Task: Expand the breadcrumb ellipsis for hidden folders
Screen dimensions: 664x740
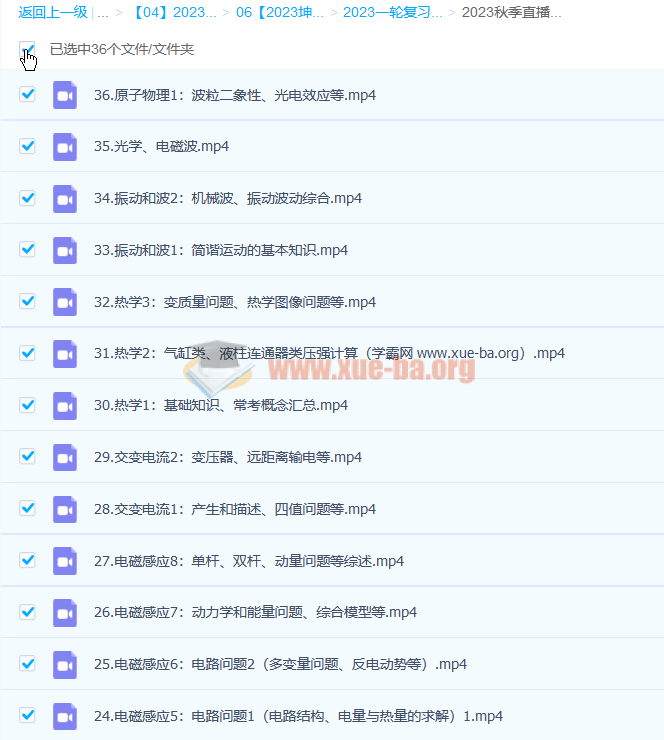Action: pyautogui.click(x=103, y=13)
